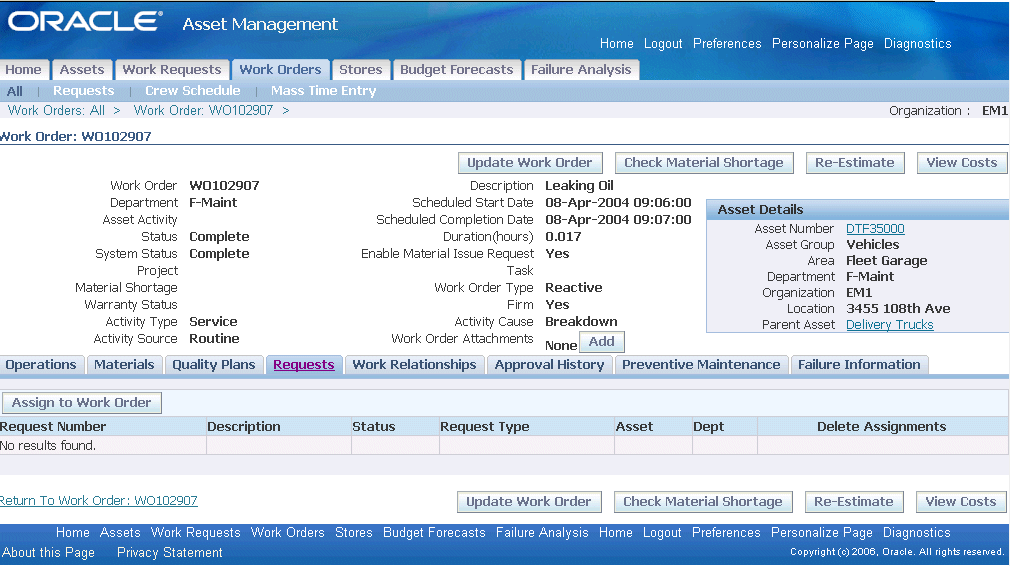
Task: Open the Failure Information sub-tab
Action: (x=859, y=364)
